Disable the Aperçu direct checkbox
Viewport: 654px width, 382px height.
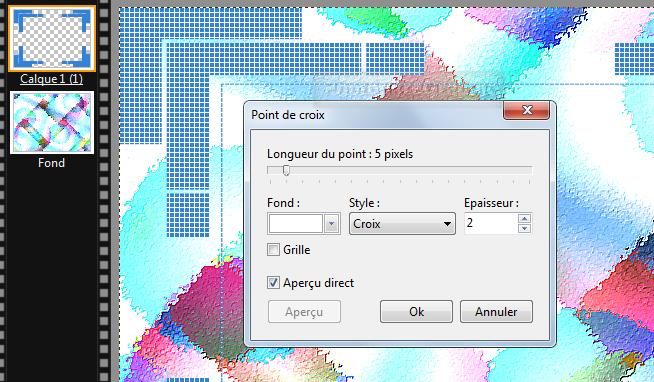[x=273, y=283]
